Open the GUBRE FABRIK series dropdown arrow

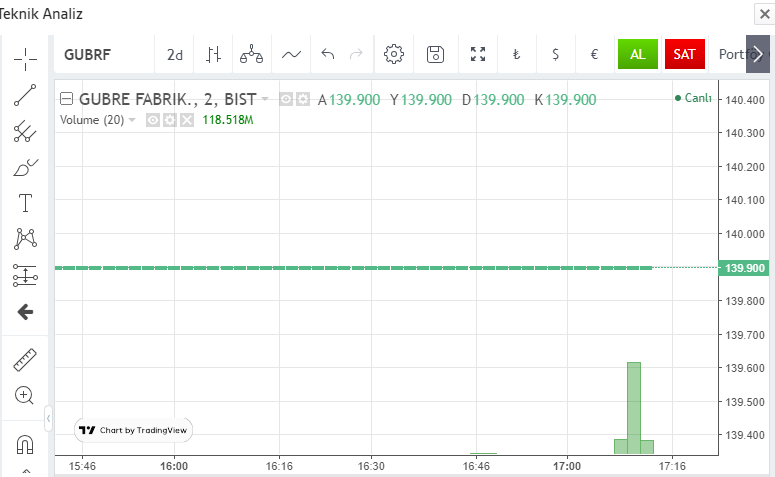pos(265,99)
